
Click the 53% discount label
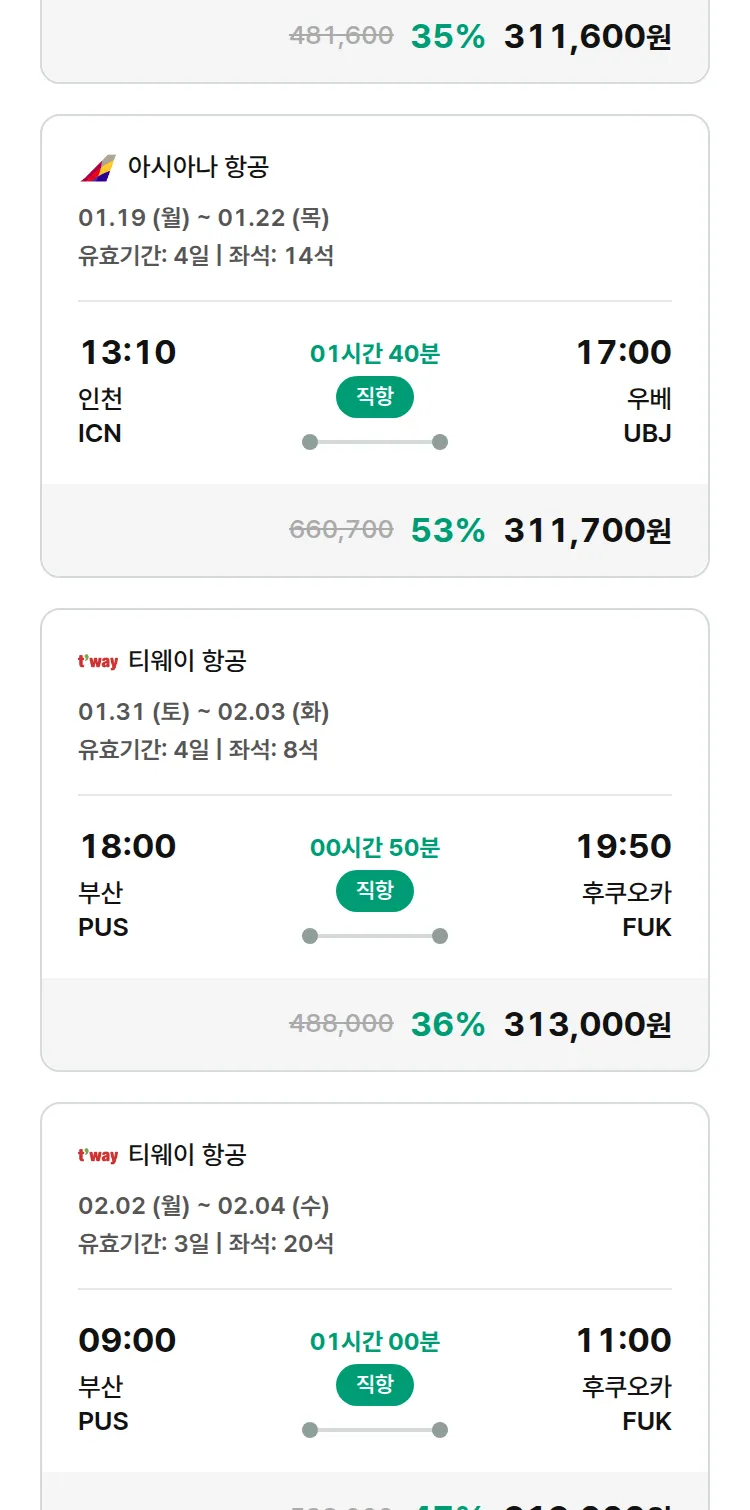coord(447,530)
